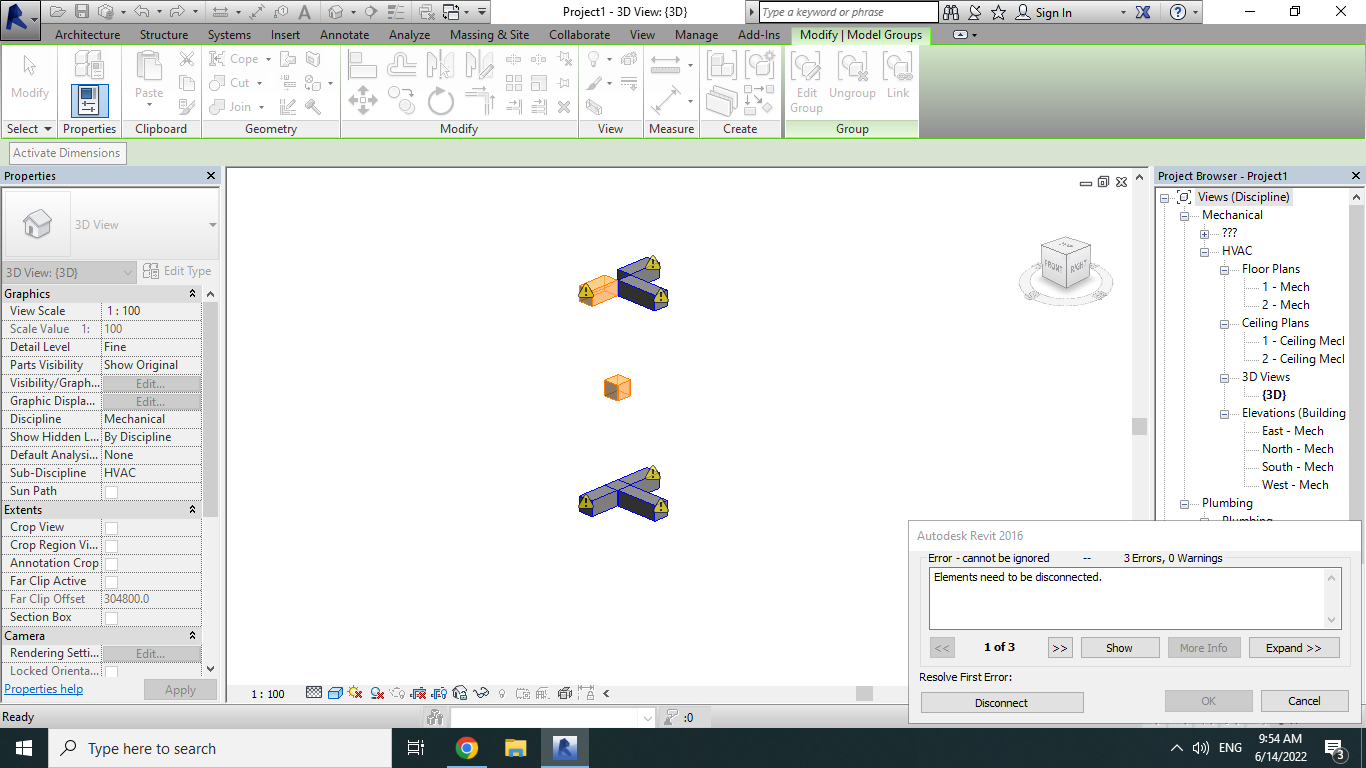1366x768 pixels.
Task: Switch to the Manage ribbon tab
Action: 696,33
